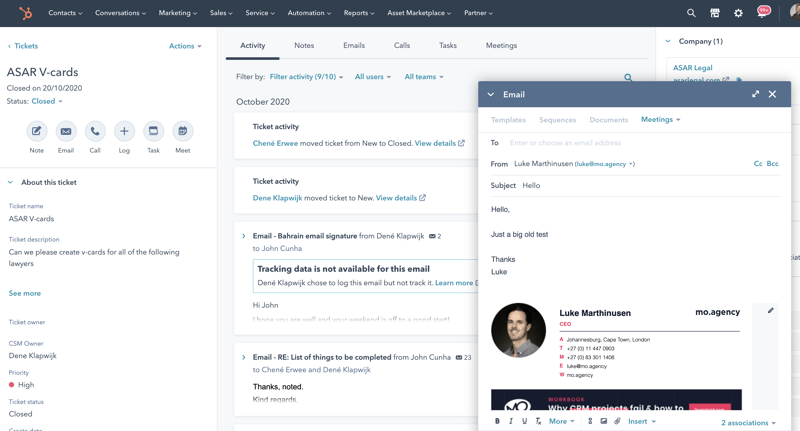This screenshot has width=800, height=431.
Task: Expand RE: List of things email entry
Action: click(243, 358)
